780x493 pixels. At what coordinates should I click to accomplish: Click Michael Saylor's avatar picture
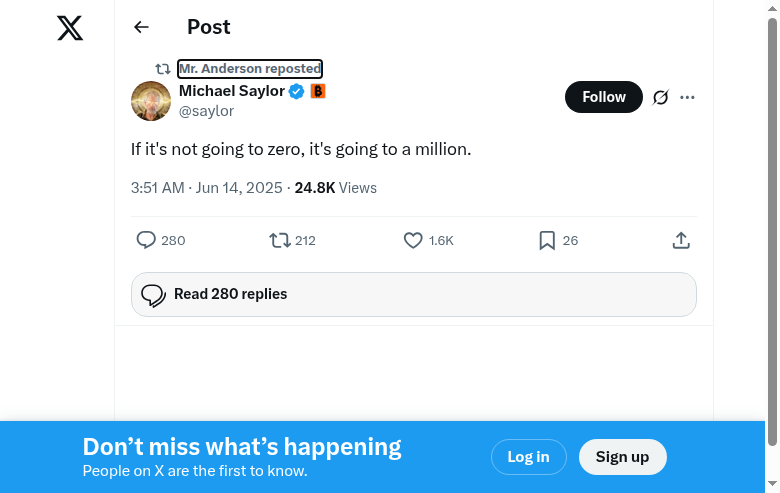point(151,101)
